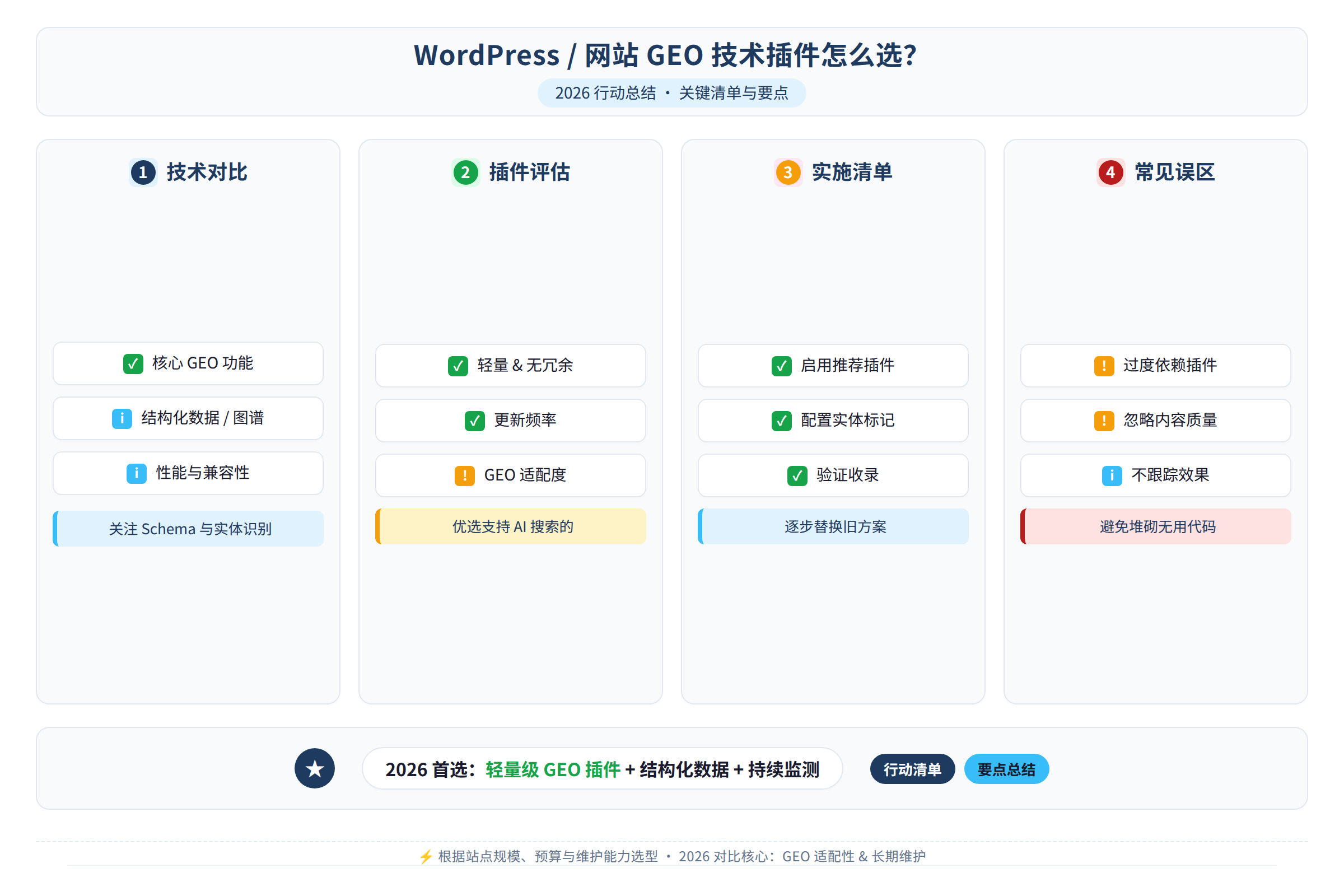The image size is (1344, 896).
Task: Click the green 轻量级 GEO 插件 text
Action: [x=553, y=769]
